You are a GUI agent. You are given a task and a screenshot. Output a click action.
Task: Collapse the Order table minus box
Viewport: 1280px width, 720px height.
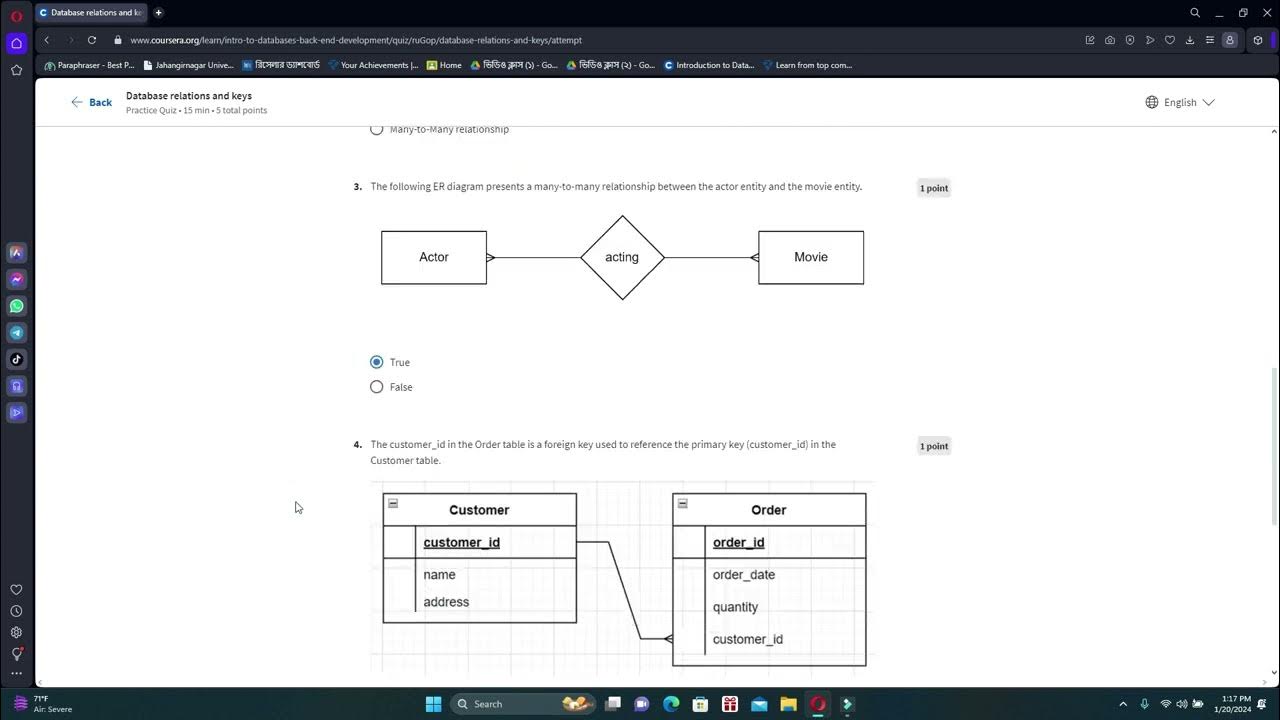(x=682, y=503)
